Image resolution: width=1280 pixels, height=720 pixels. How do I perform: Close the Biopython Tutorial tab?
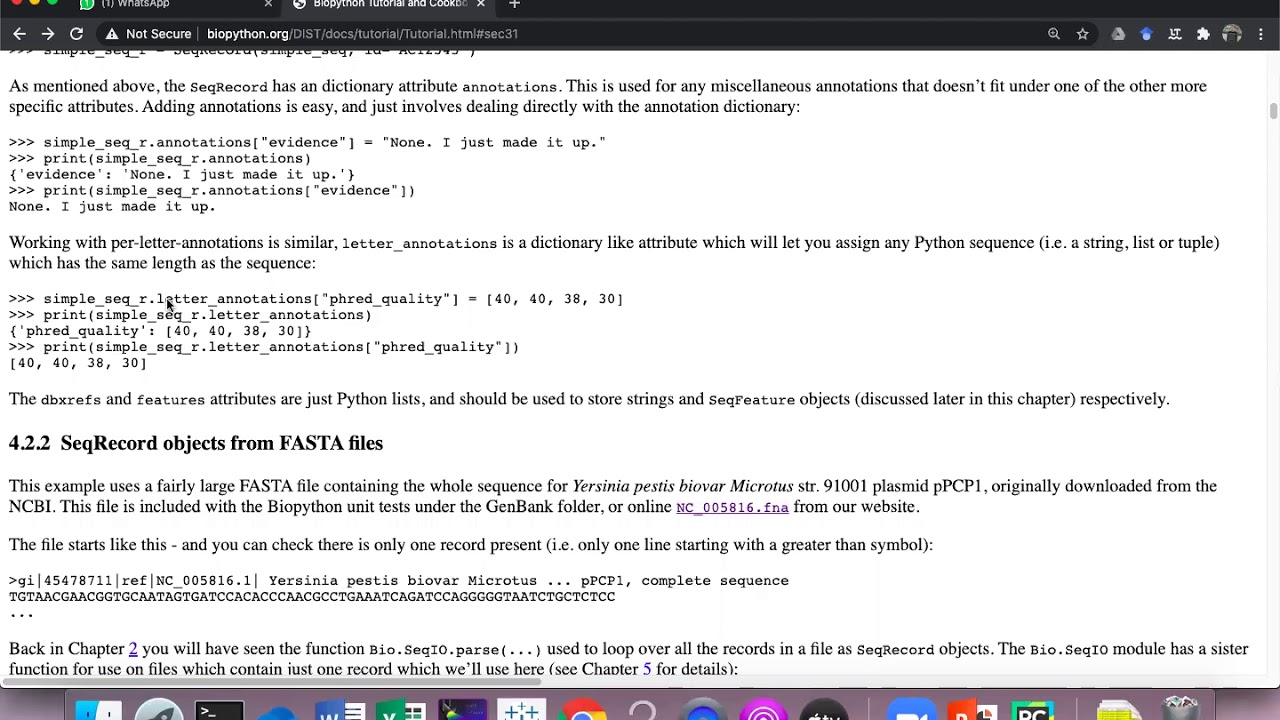tap(480, 5)
